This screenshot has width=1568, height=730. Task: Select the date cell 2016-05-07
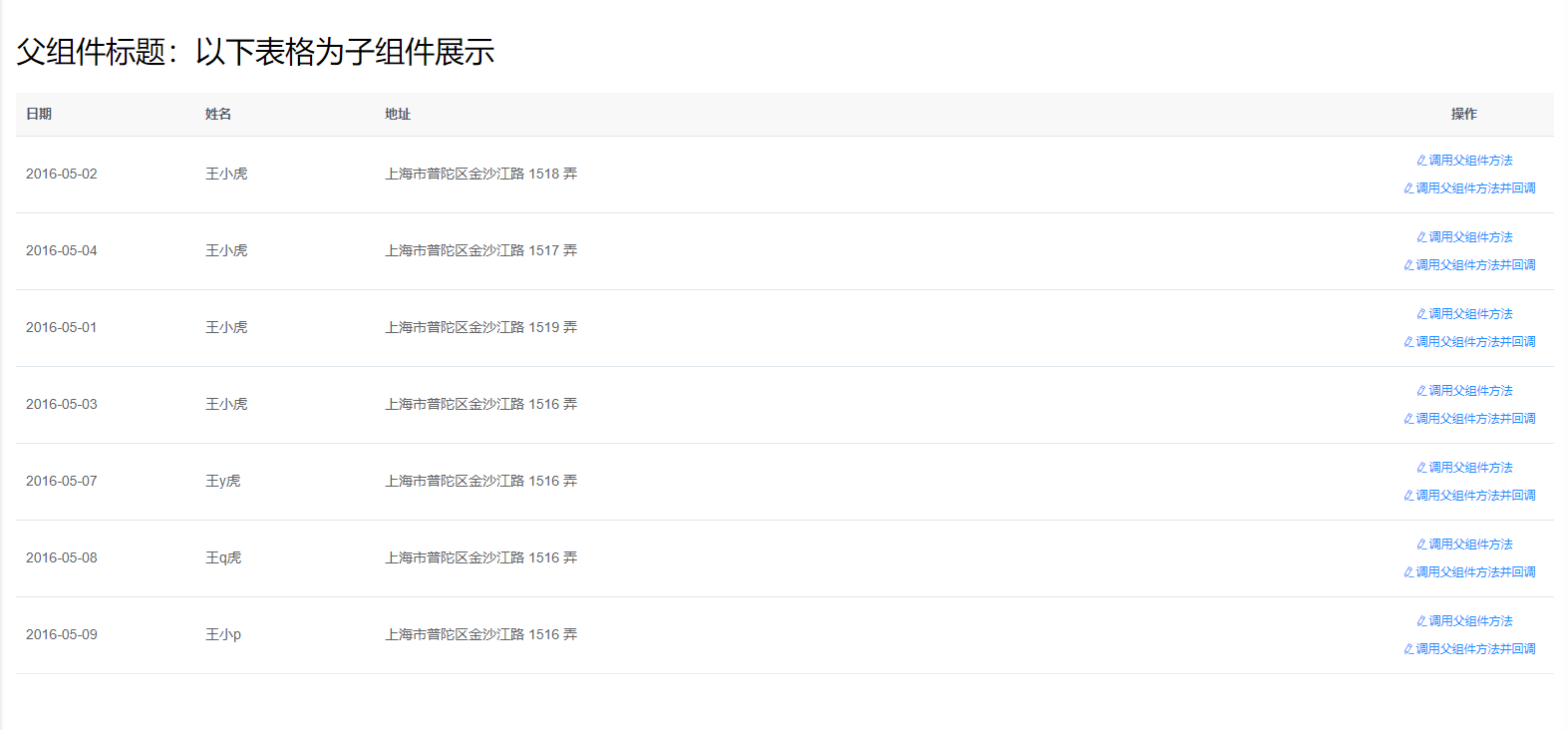click(62, 482)
